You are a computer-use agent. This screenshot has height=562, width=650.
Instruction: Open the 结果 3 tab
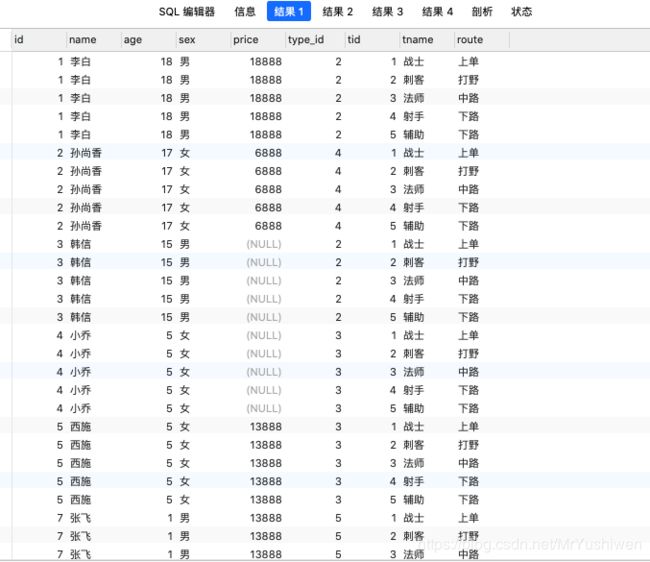pos(387,12)
